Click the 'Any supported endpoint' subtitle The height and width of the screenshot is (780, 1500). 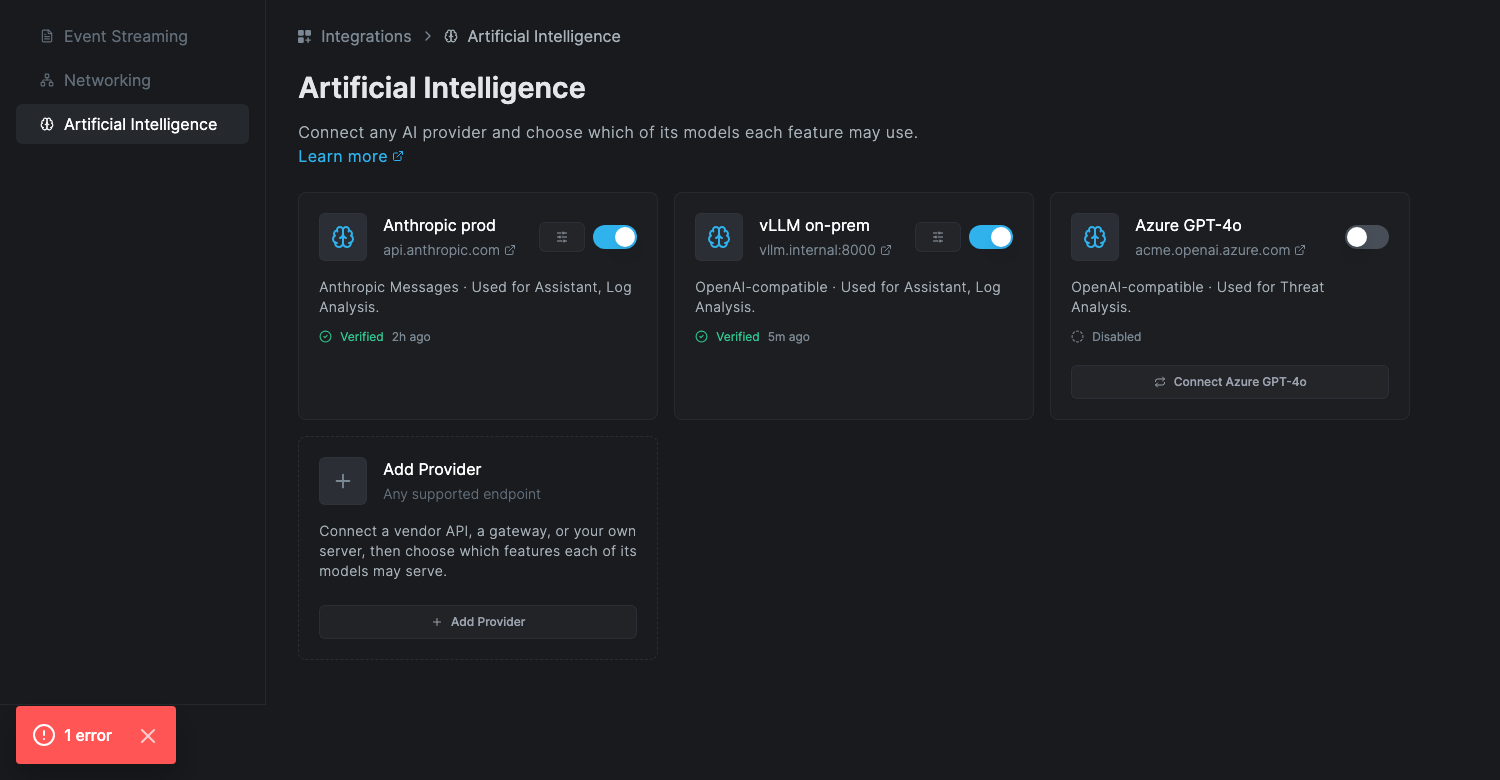pyautogui.click(x=462, y=494)
